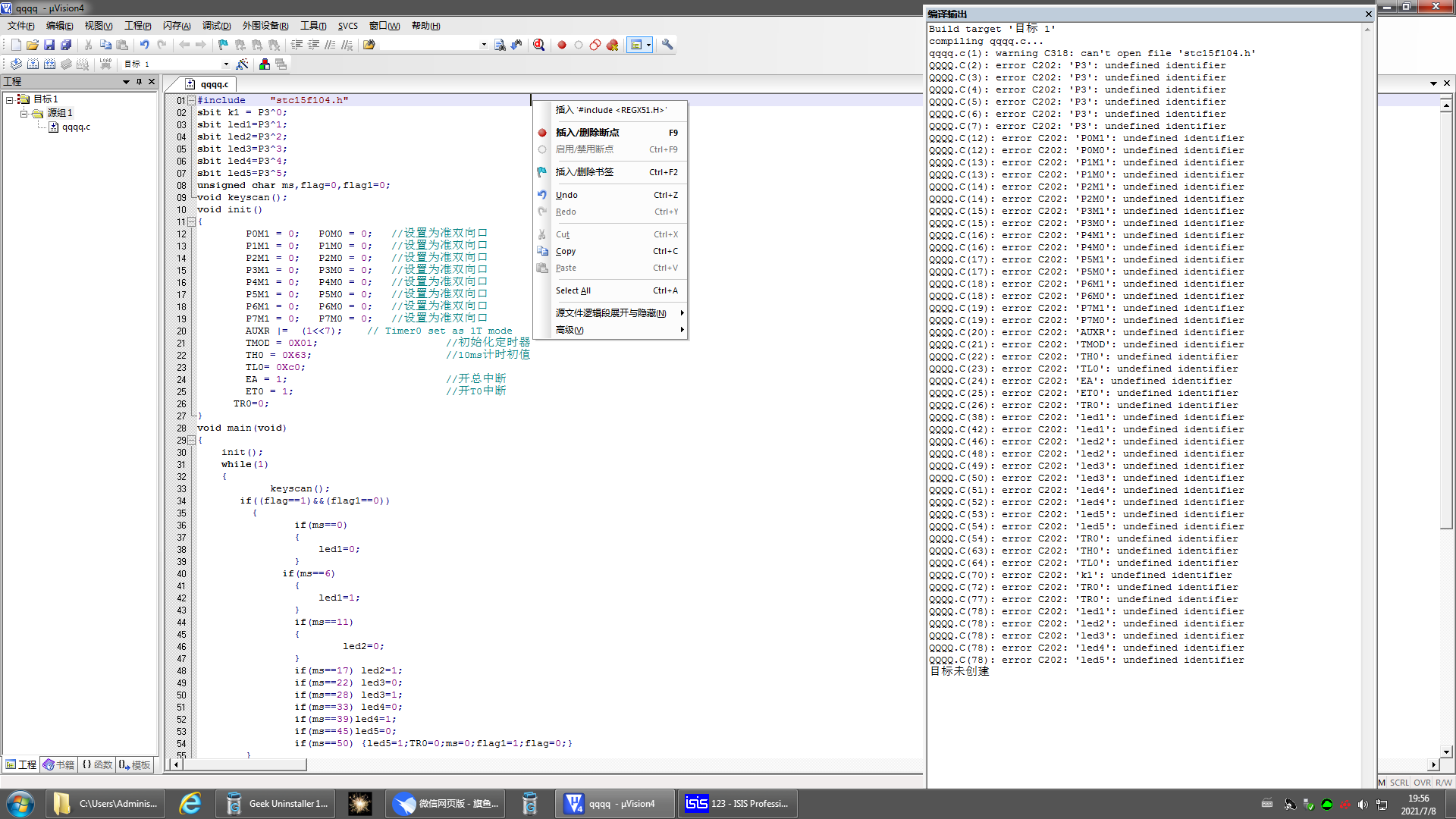Open Manage Components colored blocks icon
The height and width of the screenshot is (819, 1456).
tap(264, 64)
